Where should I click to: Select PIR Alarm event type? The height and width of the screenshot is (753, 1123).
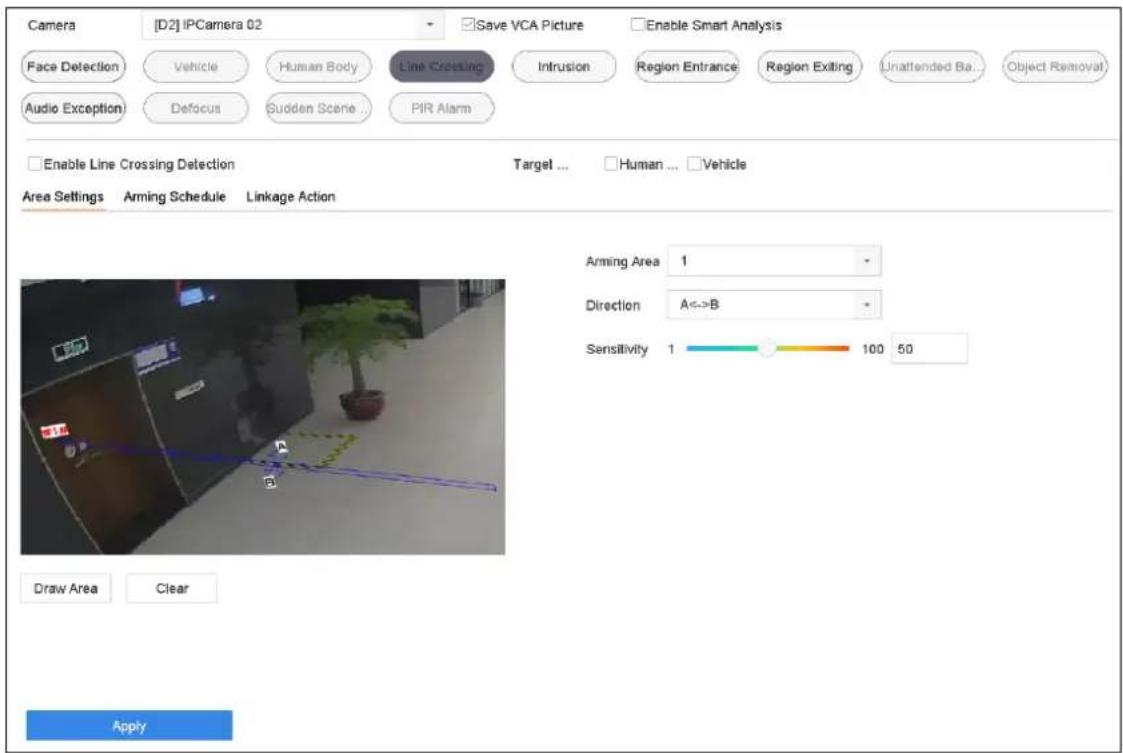tap(441, 108)
